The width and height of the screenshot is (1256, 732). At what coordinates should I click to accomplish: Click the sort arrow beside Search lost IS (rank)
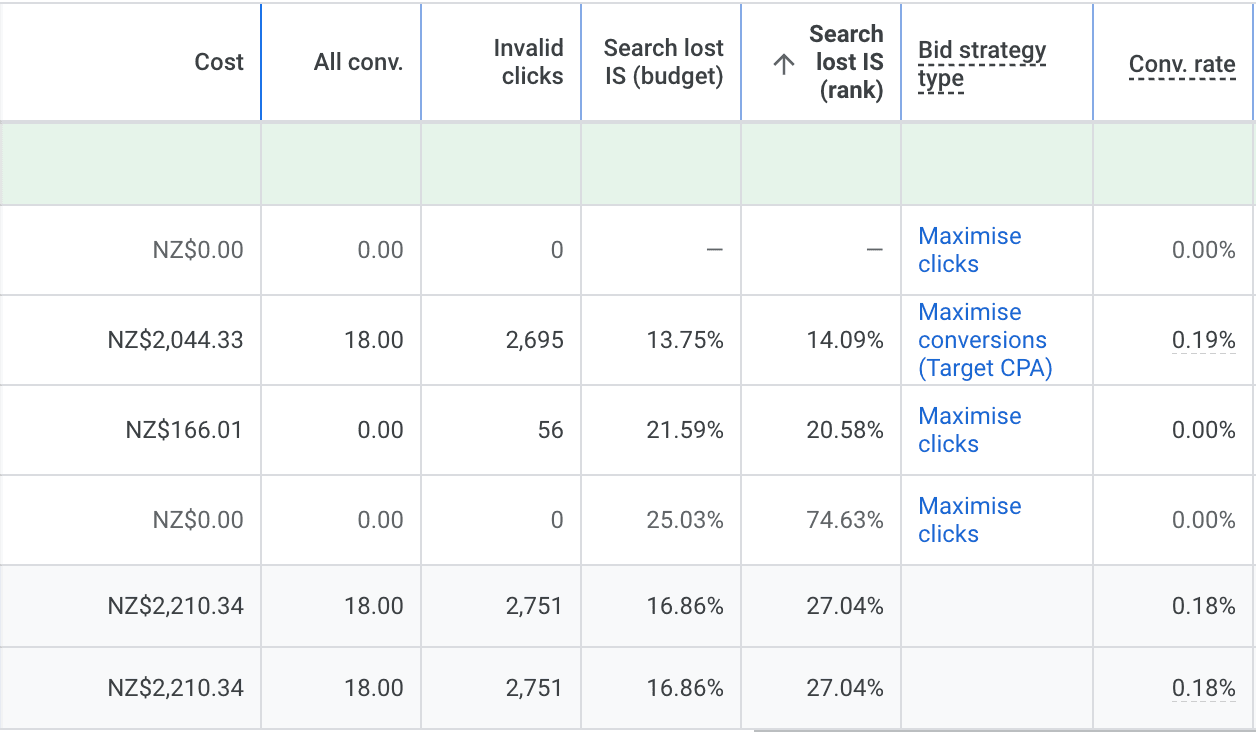[785, 64]
